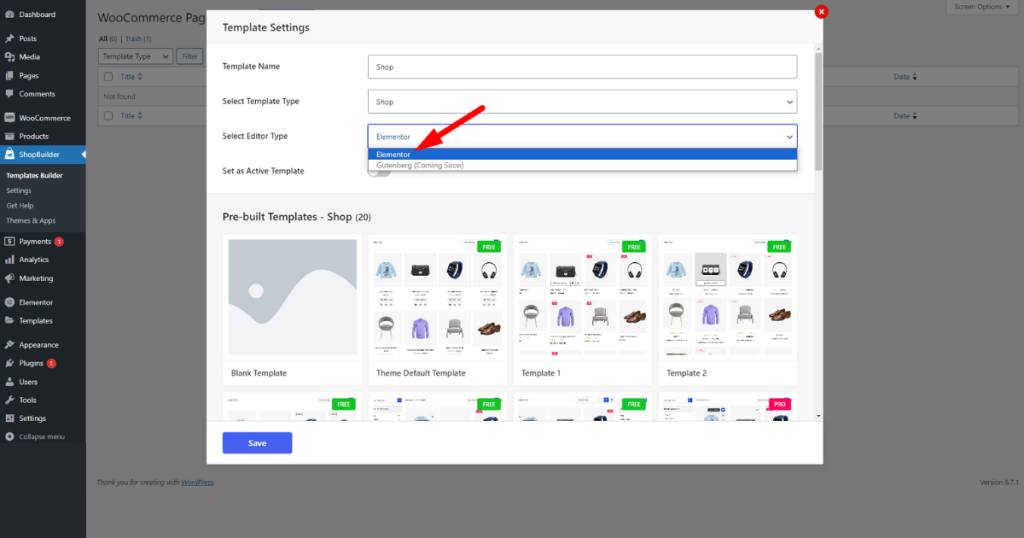Expand the Screen Options panel
Viewport: 1024px width, 538px height.
tap(982, 7)
